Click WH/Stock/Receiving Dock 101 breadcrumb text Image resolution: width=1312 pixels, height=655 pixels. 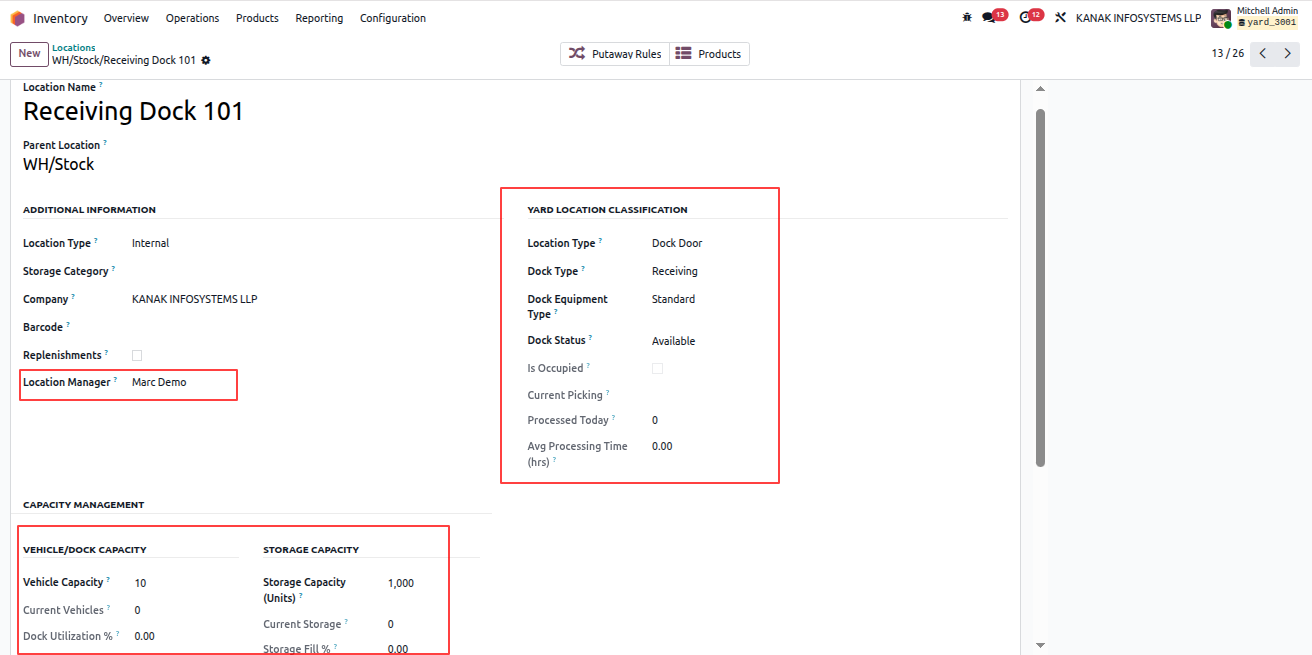(x=124, y=60)
